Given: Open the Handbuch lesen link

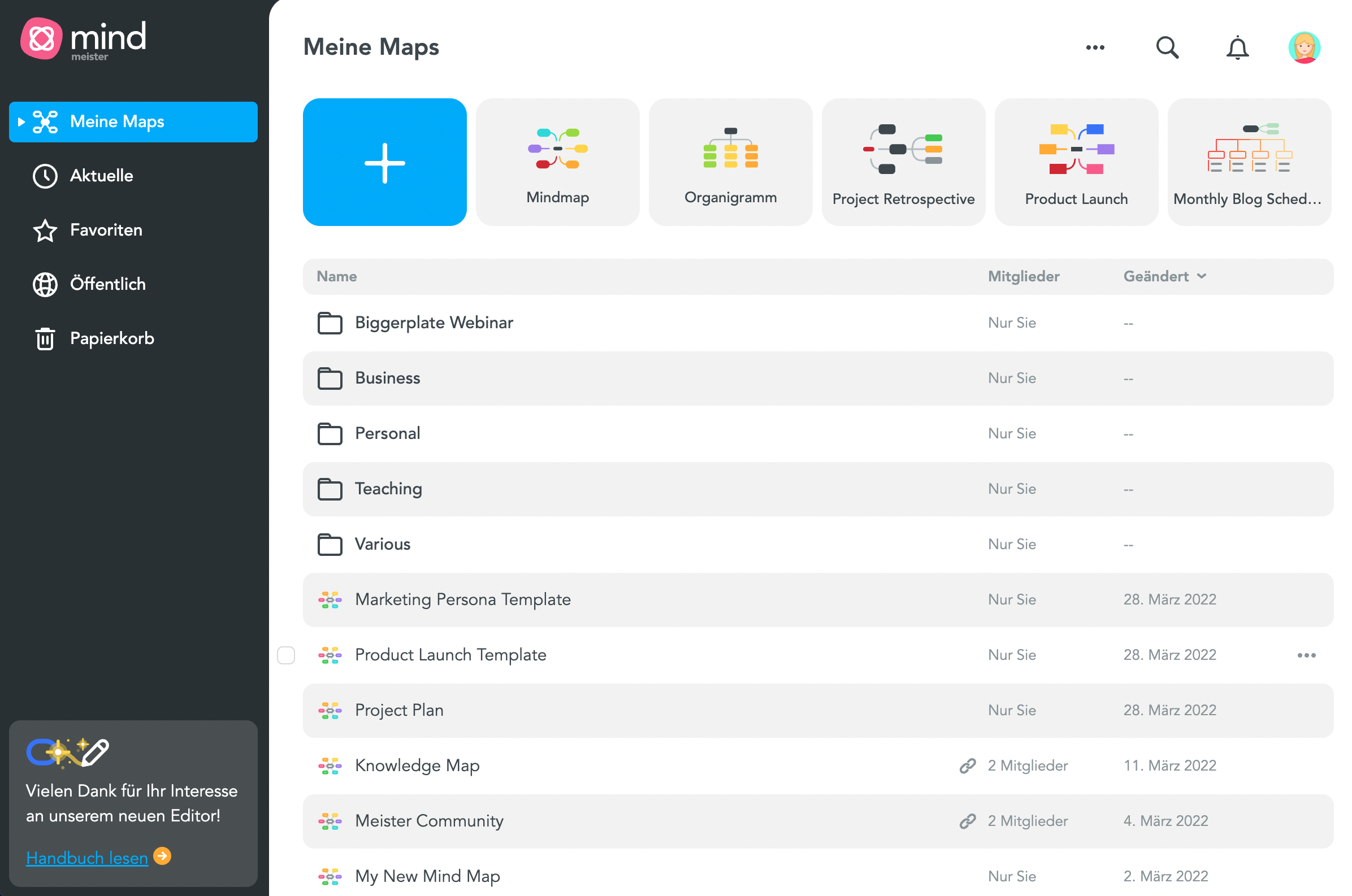Looking at the screenshot, I should [x=87, y=858].
